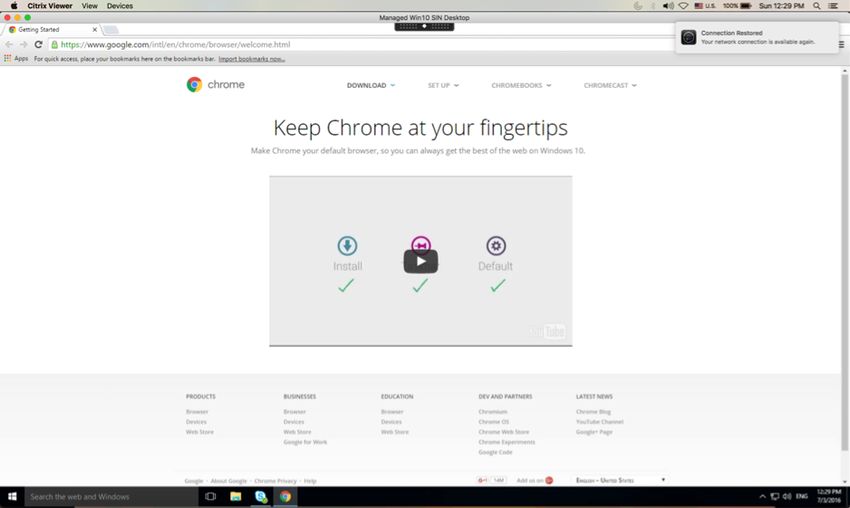
Task: Reload the page with the refresh button
Action: coord(38,44)
